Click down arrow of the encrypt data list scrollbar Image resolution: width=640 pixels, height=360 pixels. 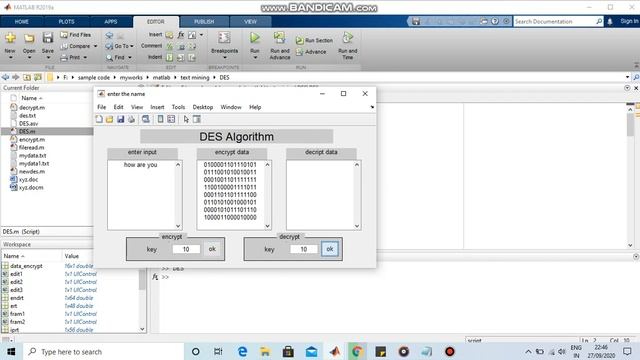point(267,226)
